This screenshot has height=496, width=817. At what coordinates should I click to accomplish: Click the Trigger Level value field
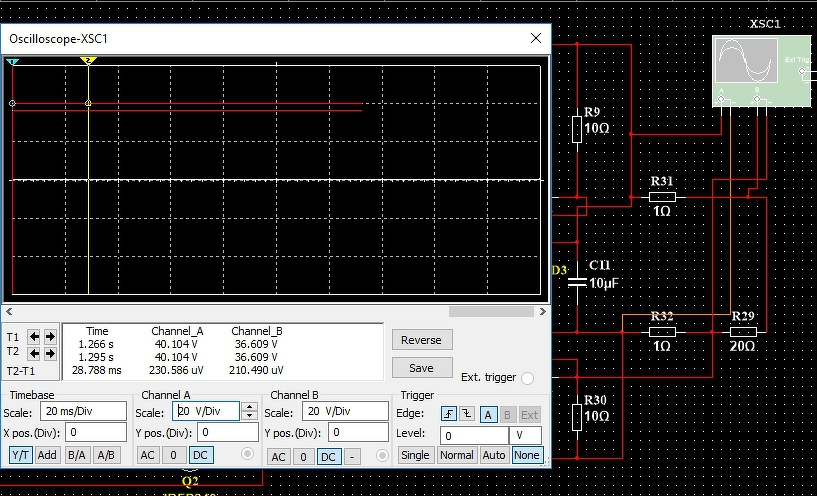tap(474, 436)
